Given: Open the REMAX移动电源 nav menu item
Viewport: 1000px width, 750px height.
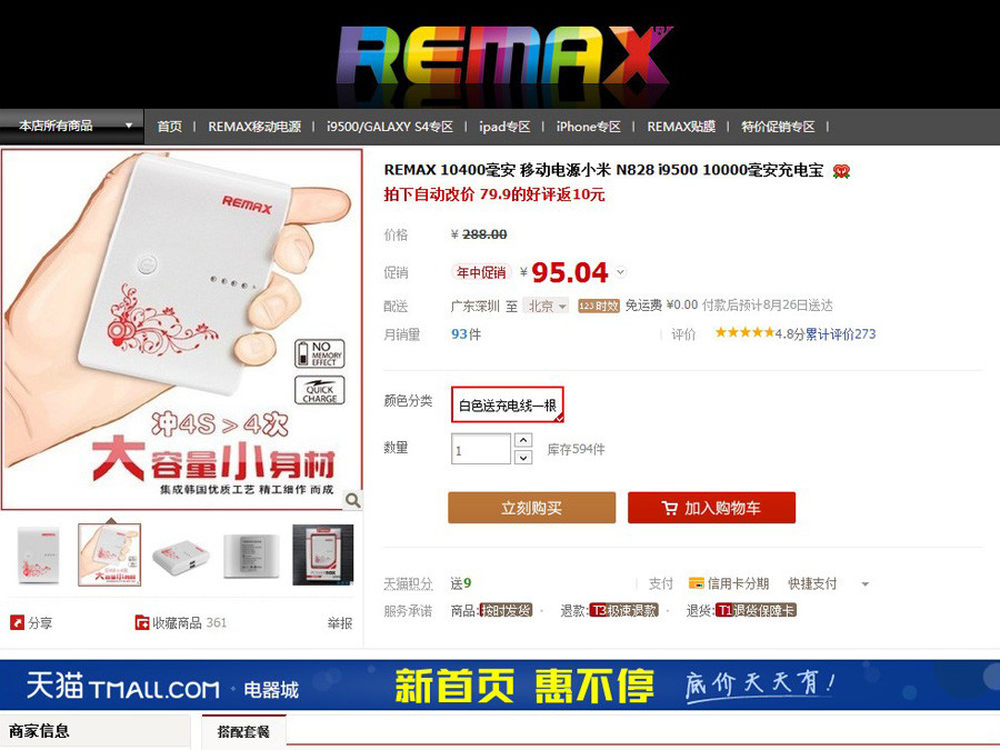Looking at the screenshot, I should [254, 126].
